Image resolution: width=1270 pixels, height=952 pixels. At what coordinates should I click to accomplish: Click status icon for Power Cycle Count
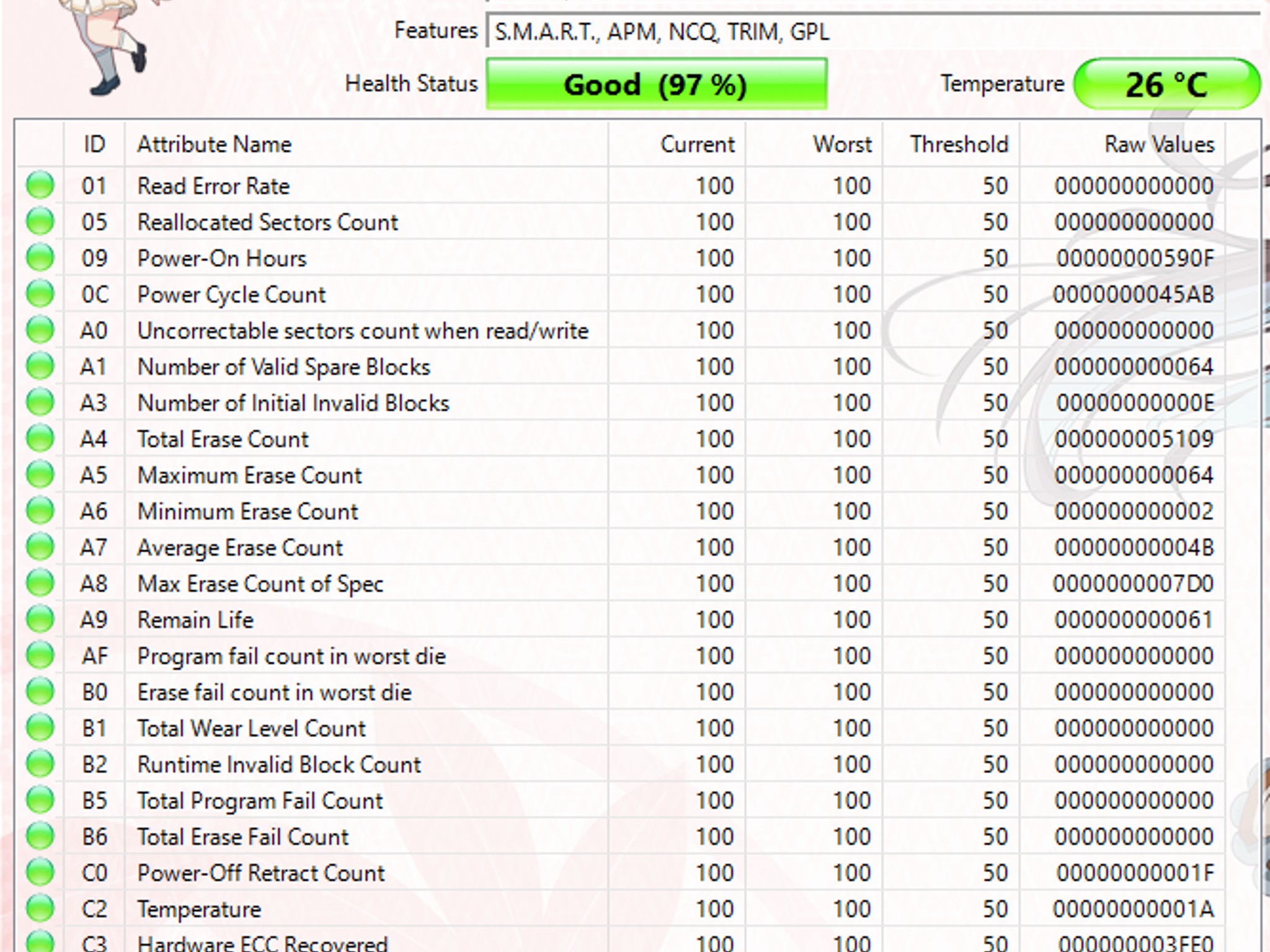(40, 294)
